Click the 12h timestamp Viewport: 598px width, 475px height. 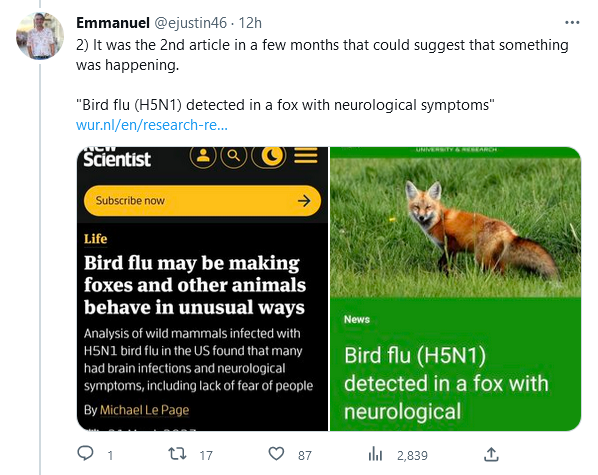(250, 23)
